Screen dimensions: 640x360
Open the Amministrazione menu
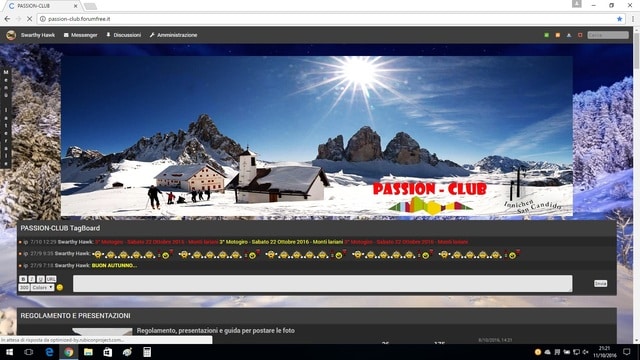point(173,35)
